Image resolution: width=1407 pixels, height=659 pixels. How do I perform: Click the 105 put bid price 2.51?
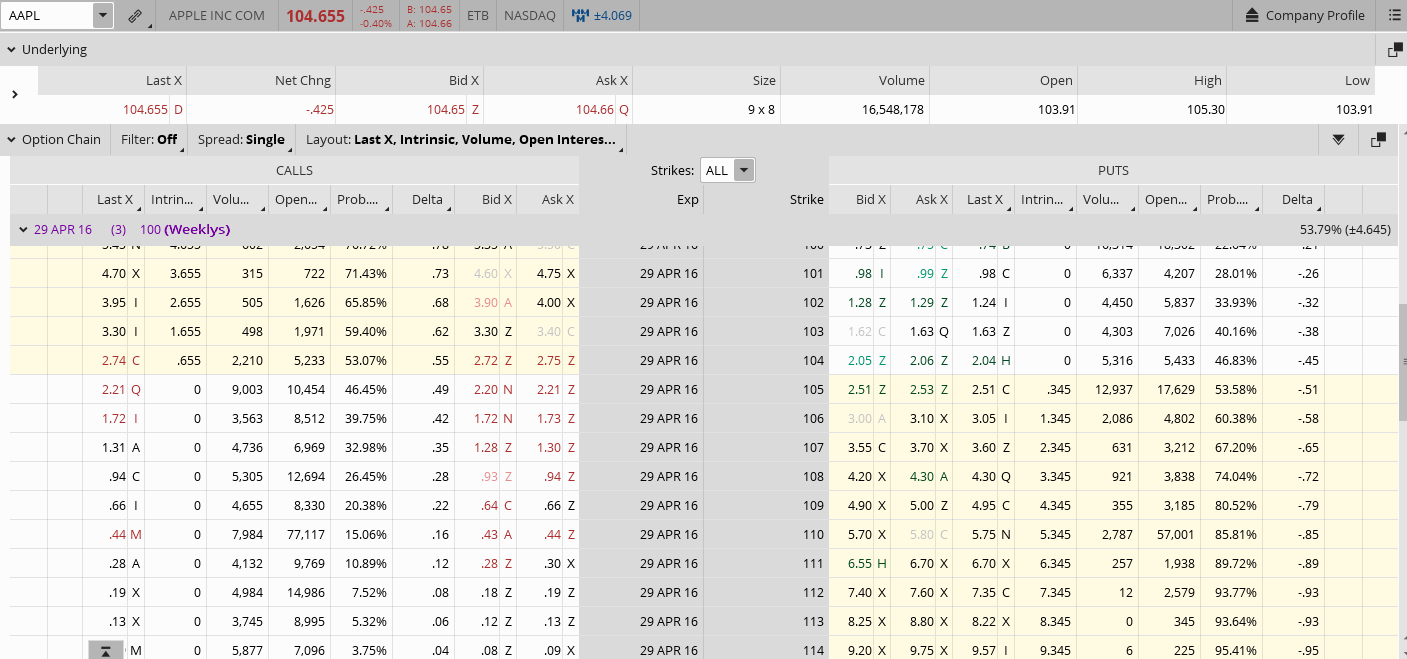(x=858, y=390)
